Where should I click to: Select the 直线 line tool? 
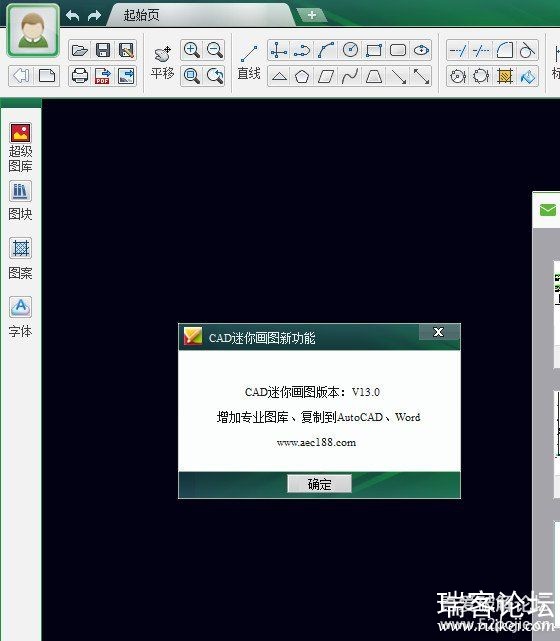pos(249,63)
